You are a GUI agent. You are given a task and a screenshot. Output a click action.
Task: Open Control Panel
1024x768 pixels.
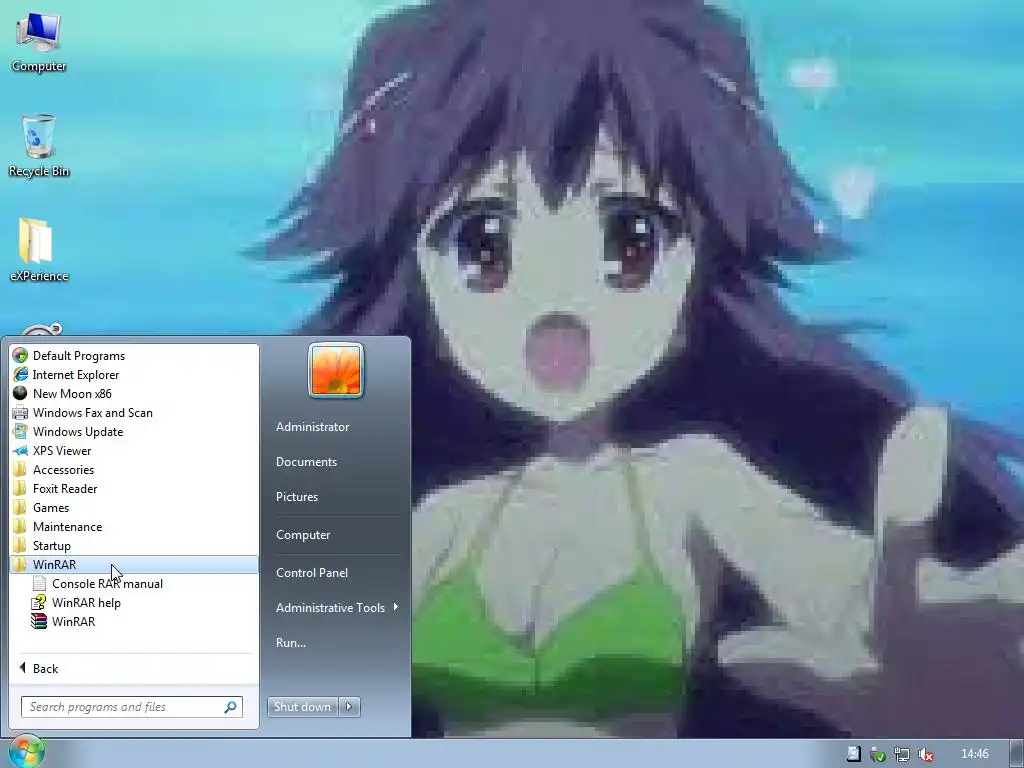(x=312, y=573)
